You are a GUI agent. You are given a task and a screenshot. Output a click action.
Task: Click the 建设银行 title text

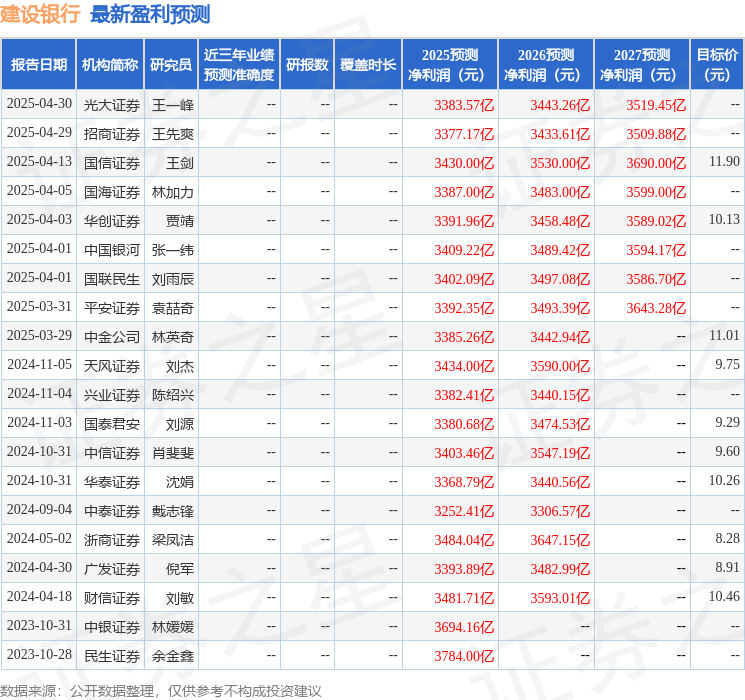tap(40, 14)
